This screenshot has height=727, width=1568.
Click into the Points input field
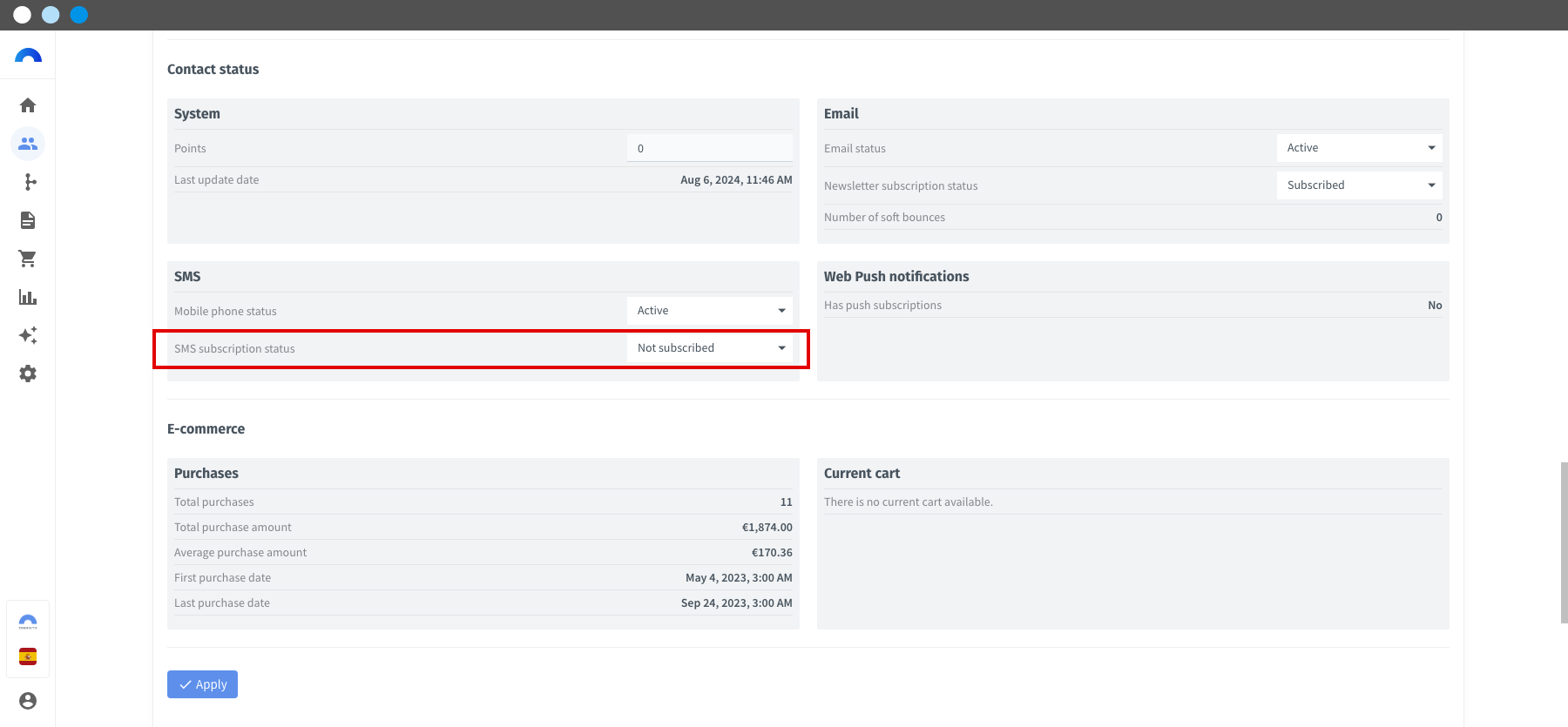pos(709,148)
